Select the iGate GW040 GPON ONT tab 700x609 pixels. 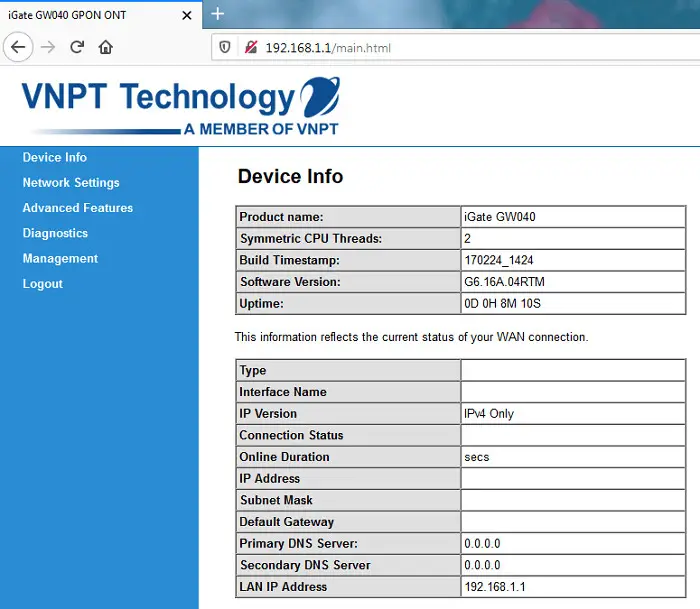tap(101, 15)
